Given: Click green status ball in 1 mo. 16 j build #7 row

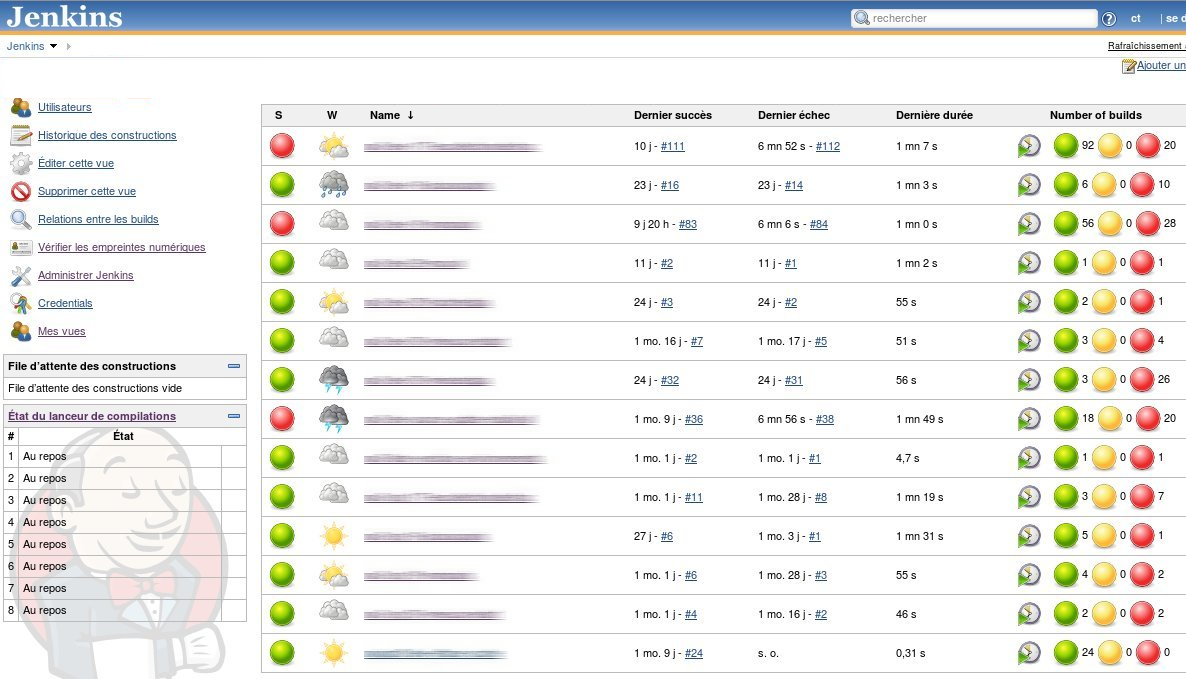Looking at the screenshot, I should pyautogui.click(x=282, y=340).
